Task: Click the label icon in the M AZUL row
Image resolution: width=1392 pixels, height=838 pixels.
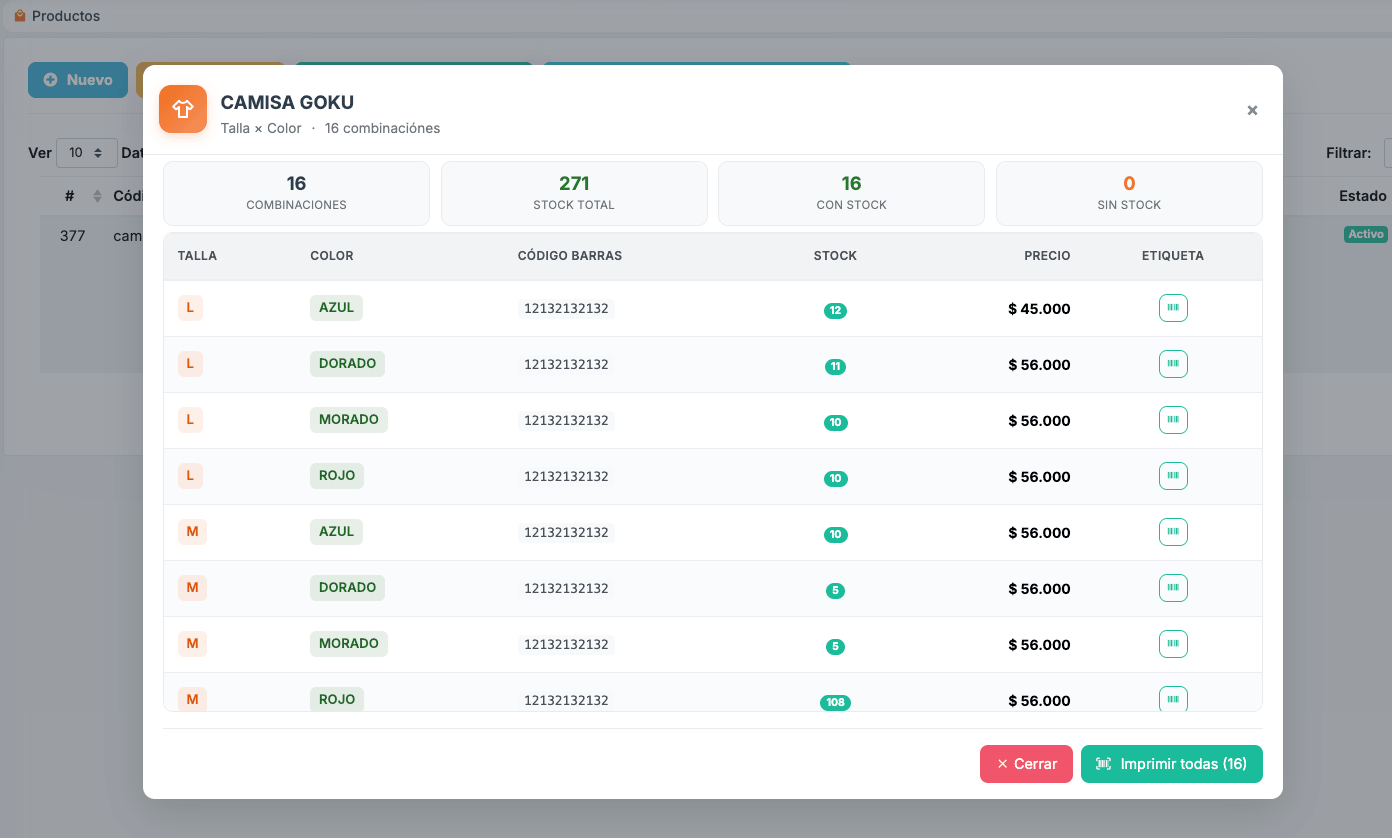Action: 1173,532
